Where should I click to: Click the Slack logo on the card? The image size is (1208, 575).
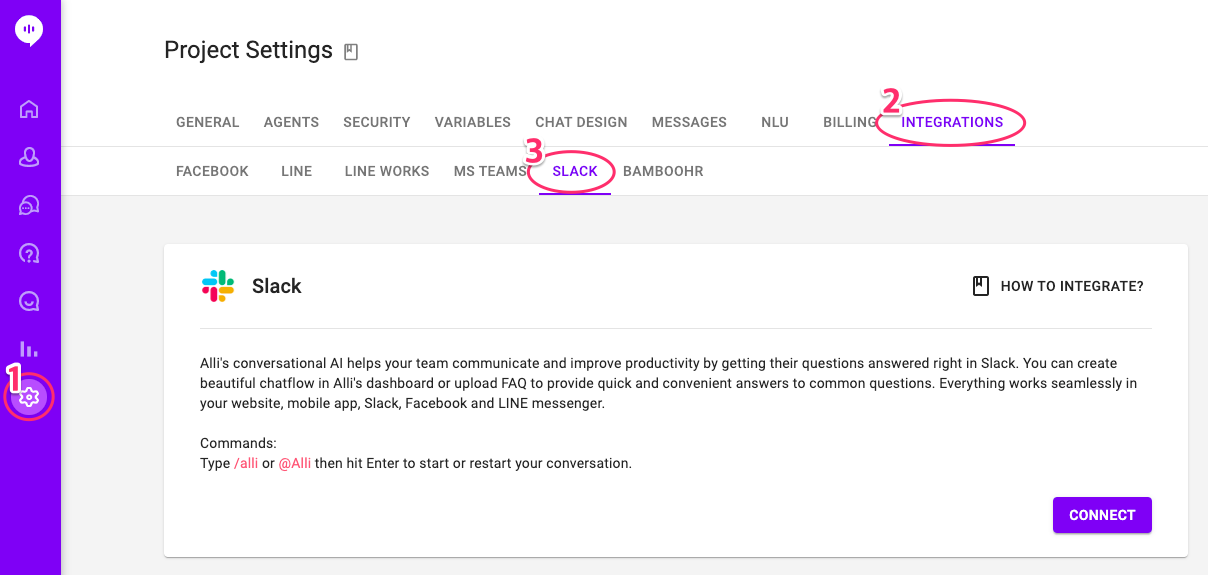click(218, 286)
